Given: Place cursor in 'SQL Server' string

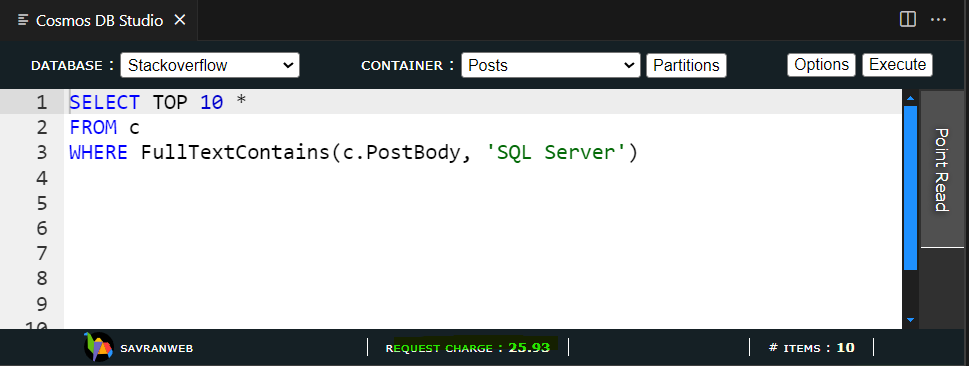Looking at the screenshot, I should coord(556,152).
